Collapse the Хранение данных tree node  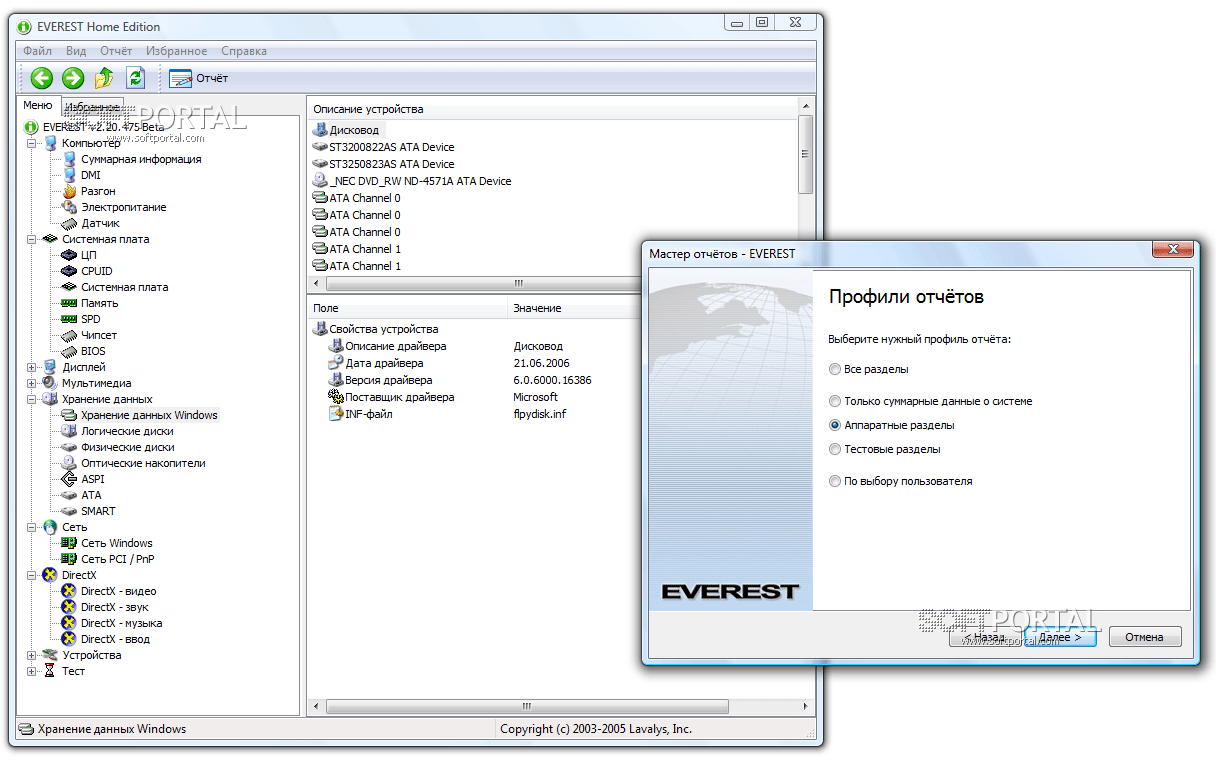point(32,399)
